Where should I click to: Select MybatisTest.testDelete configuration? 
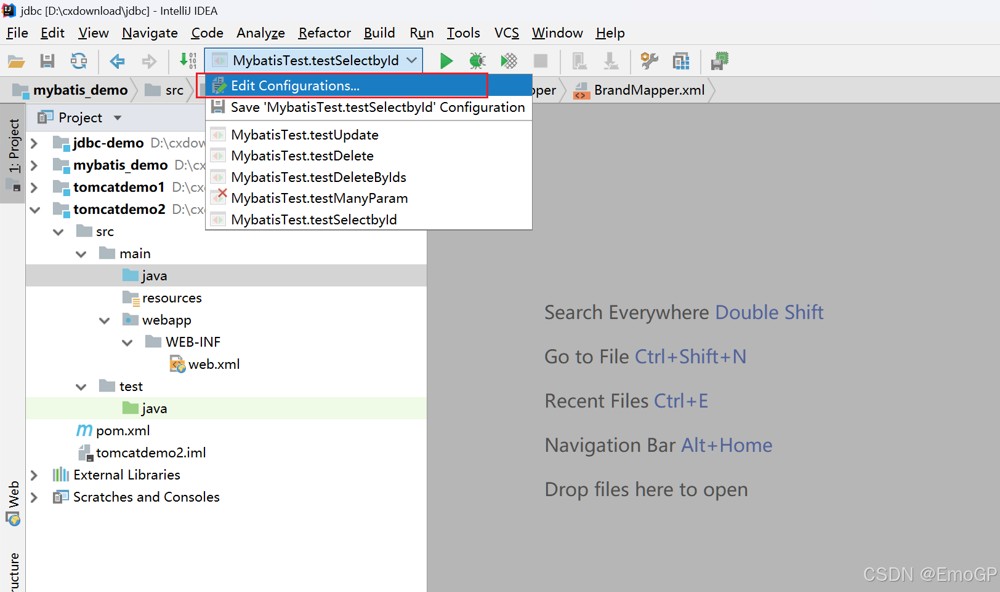pos(369,156)
